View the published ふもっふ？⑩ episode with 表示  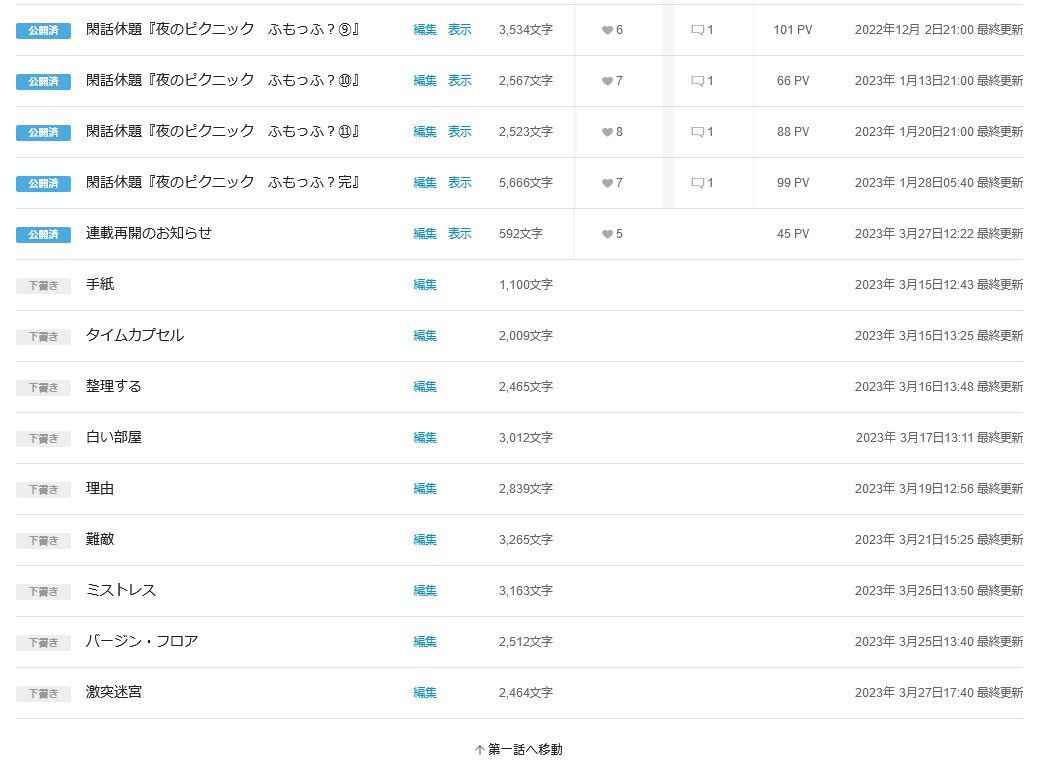[459, 81]
